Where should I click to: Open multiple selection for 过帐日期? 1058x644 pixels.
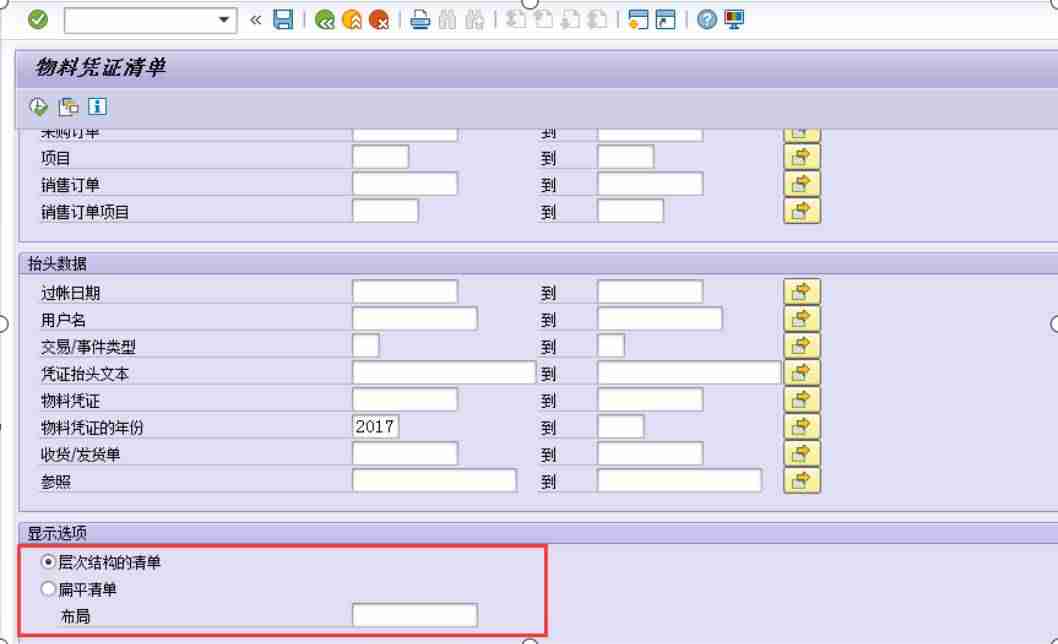[x=802, y=292]
